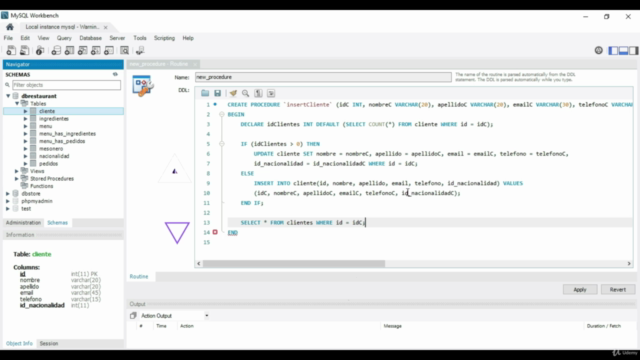
Task: Toggle invisible characters in editor
Action: click(x=258, y=93)
